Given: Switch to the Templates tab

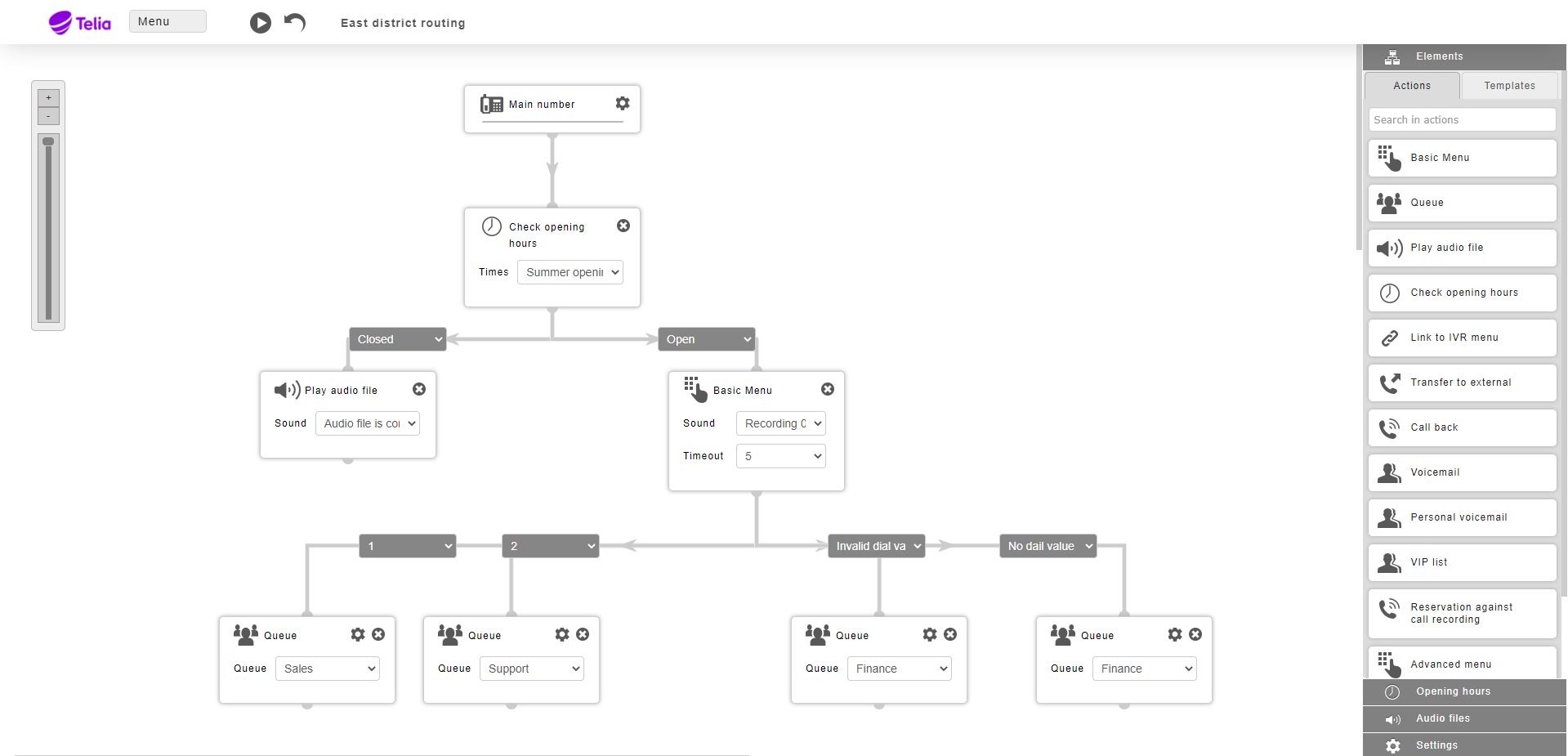Looking at the screenshot, I should click(1509, 86).
